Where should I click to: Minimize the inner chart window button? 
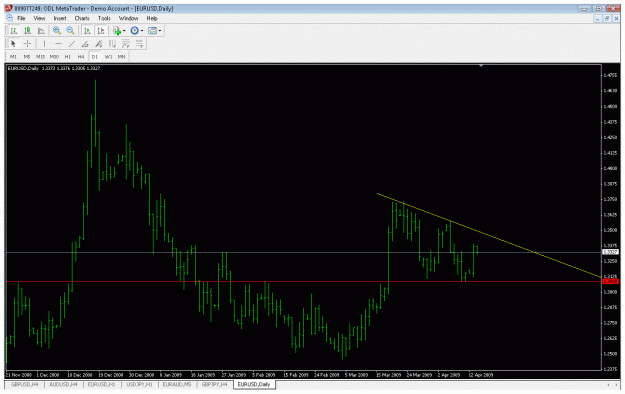click(597, 18)
